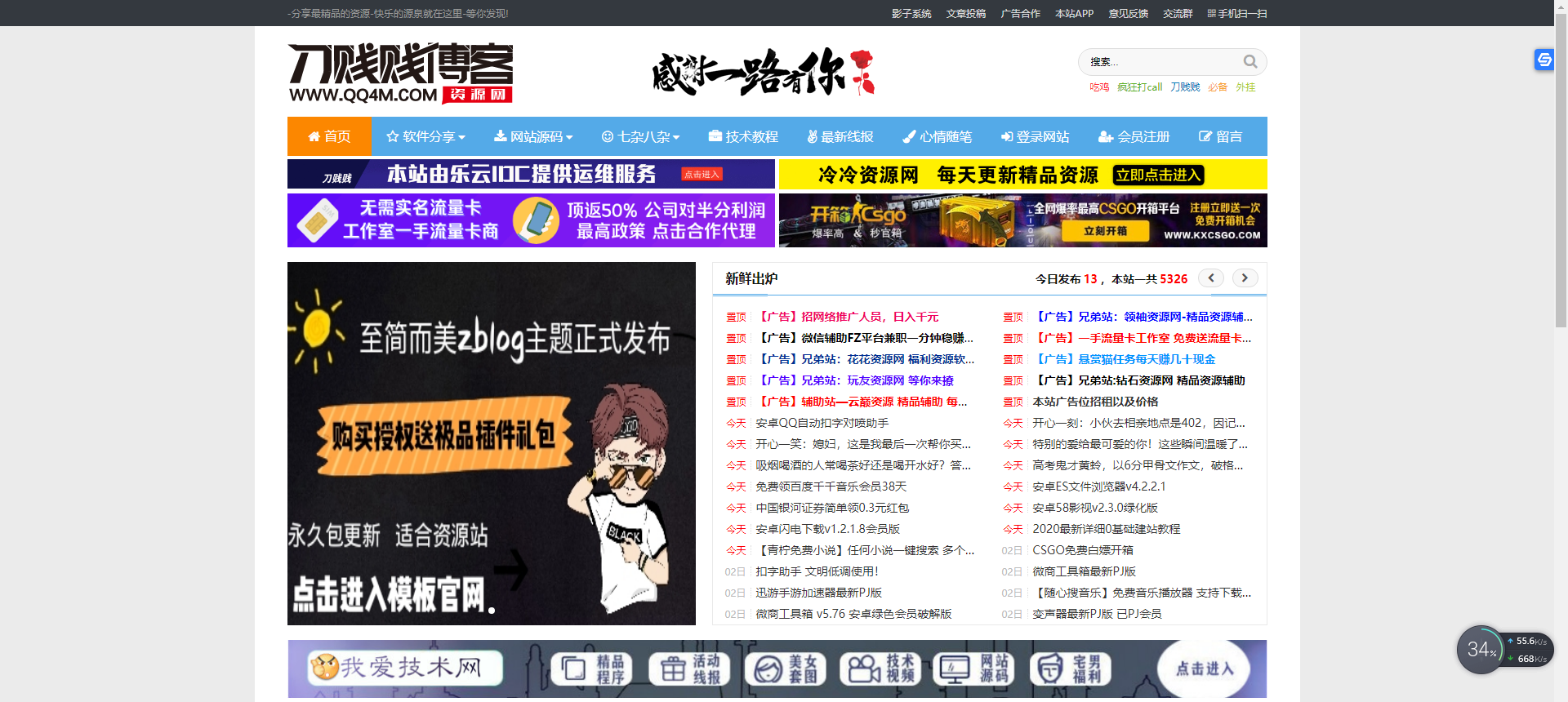This screenshot has height=702, width=1568.
Task: Click the blue floating widget icon at right edge
Action: point(1543,60)
